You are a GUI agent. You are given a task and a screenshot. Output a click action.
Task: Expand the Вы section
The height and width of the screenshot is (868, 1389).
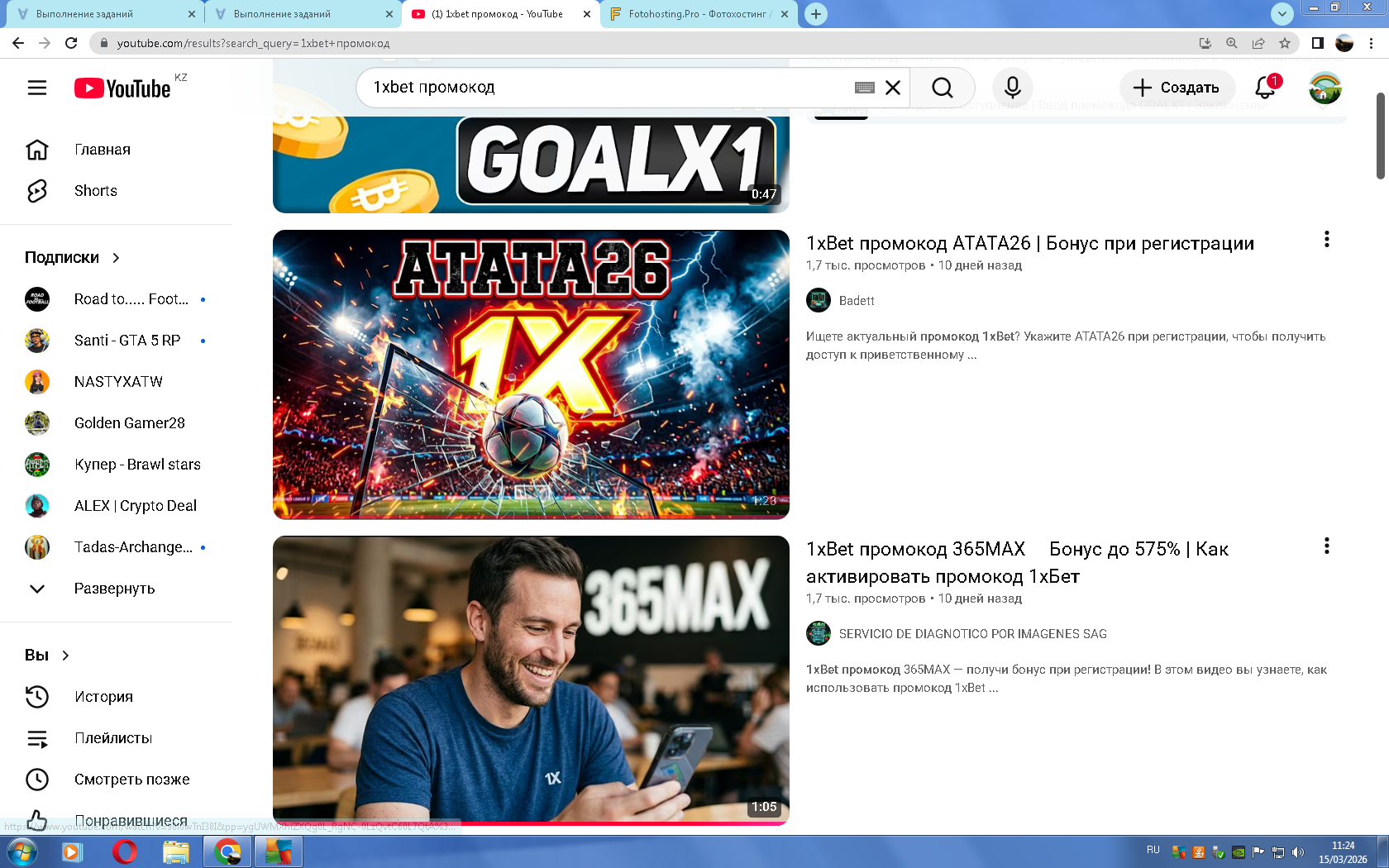tap(48, 656)
